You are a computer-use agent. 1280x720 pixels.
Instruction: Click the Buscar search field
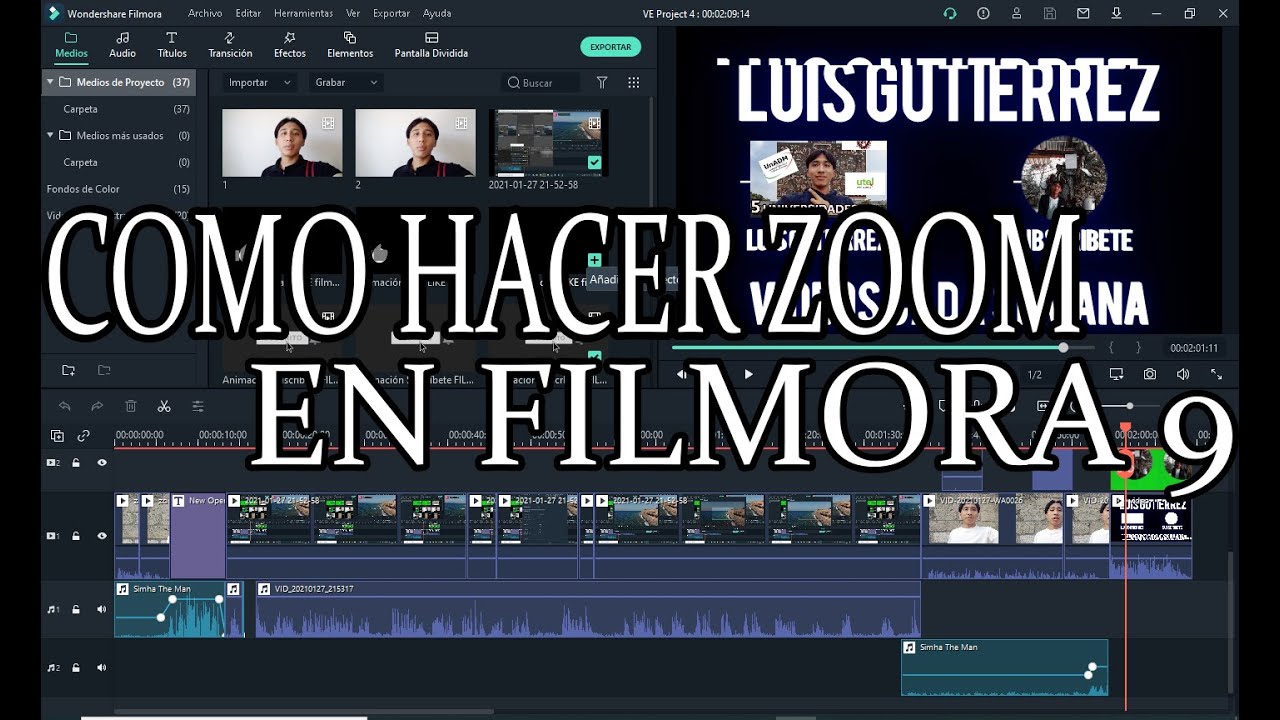pyautogui.click(x=540, y=82)
